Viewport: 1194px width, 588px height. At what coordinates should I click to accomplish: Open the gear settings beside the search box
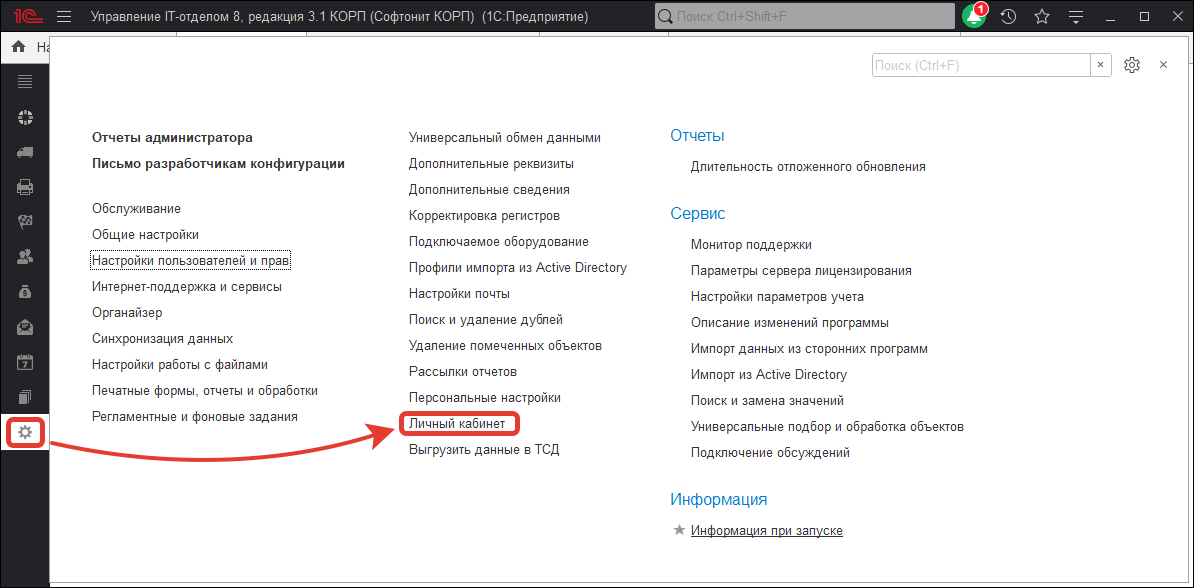pos(1132,64)
